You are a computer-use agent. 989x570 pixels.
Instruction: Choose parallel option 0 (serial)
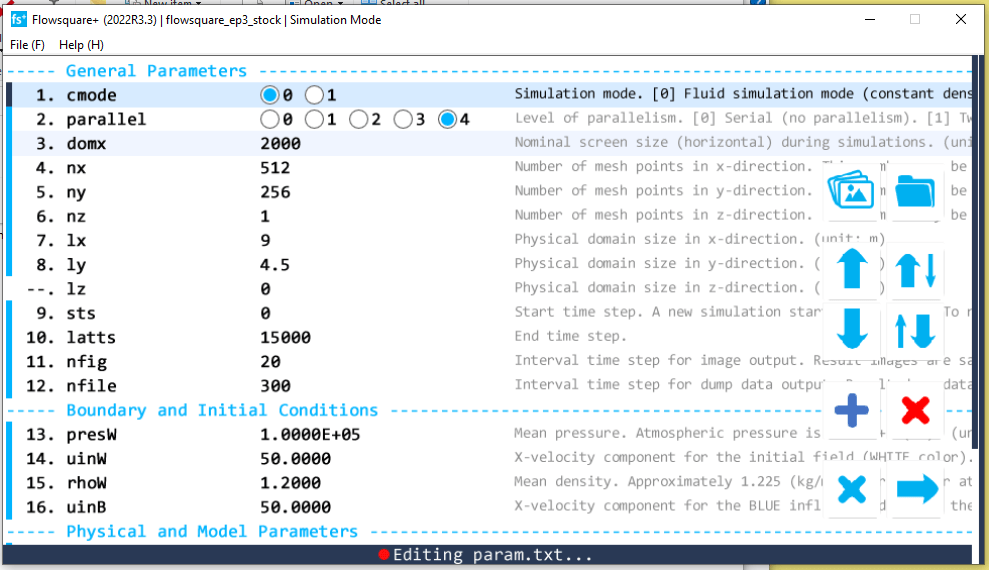click(x=270, y=119)
